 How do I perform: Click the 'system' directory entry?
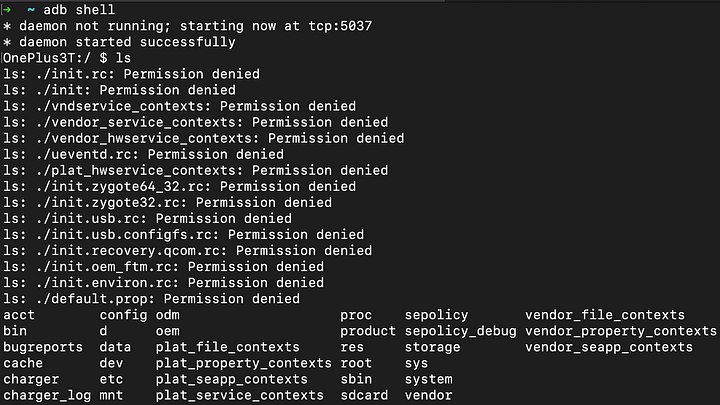click(428, 379)
